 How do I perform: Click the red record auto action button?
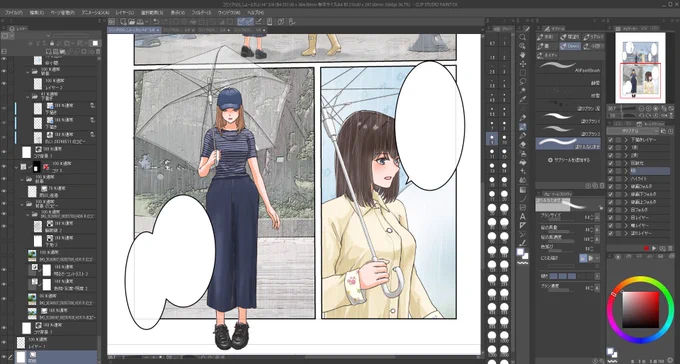pyautogui.click(x=646, y=248)
